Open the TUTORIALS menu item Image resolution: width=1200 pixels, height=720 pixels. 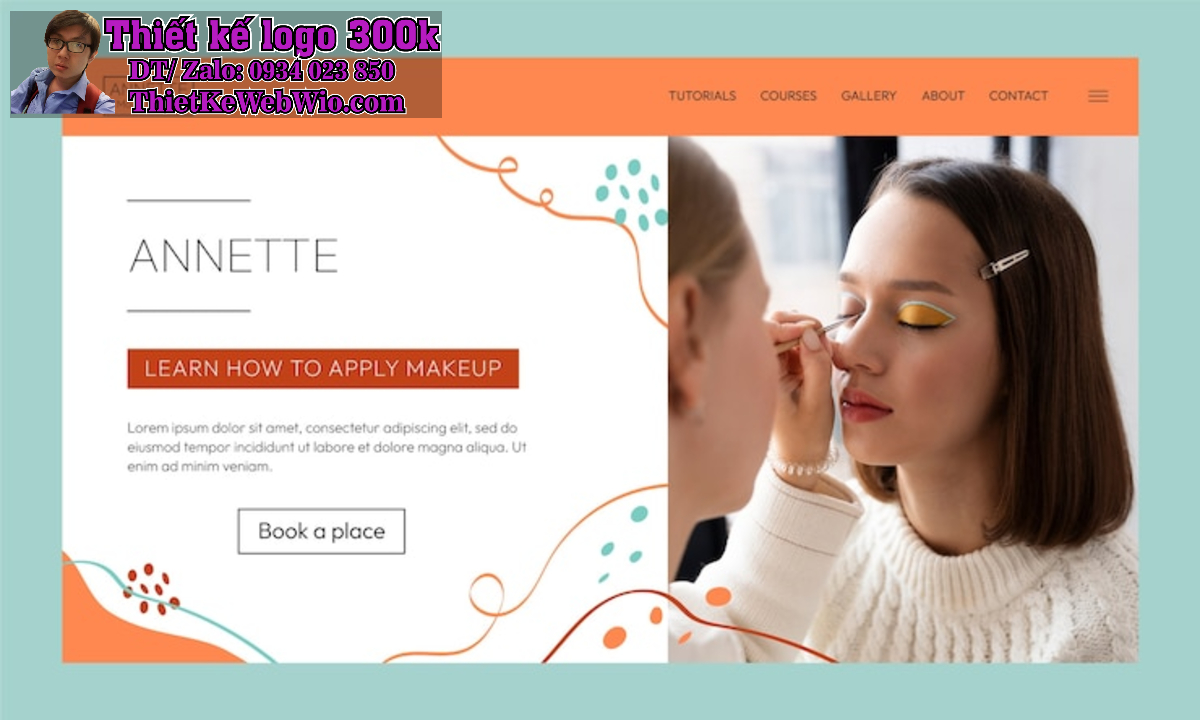click(x=702, y=96)
